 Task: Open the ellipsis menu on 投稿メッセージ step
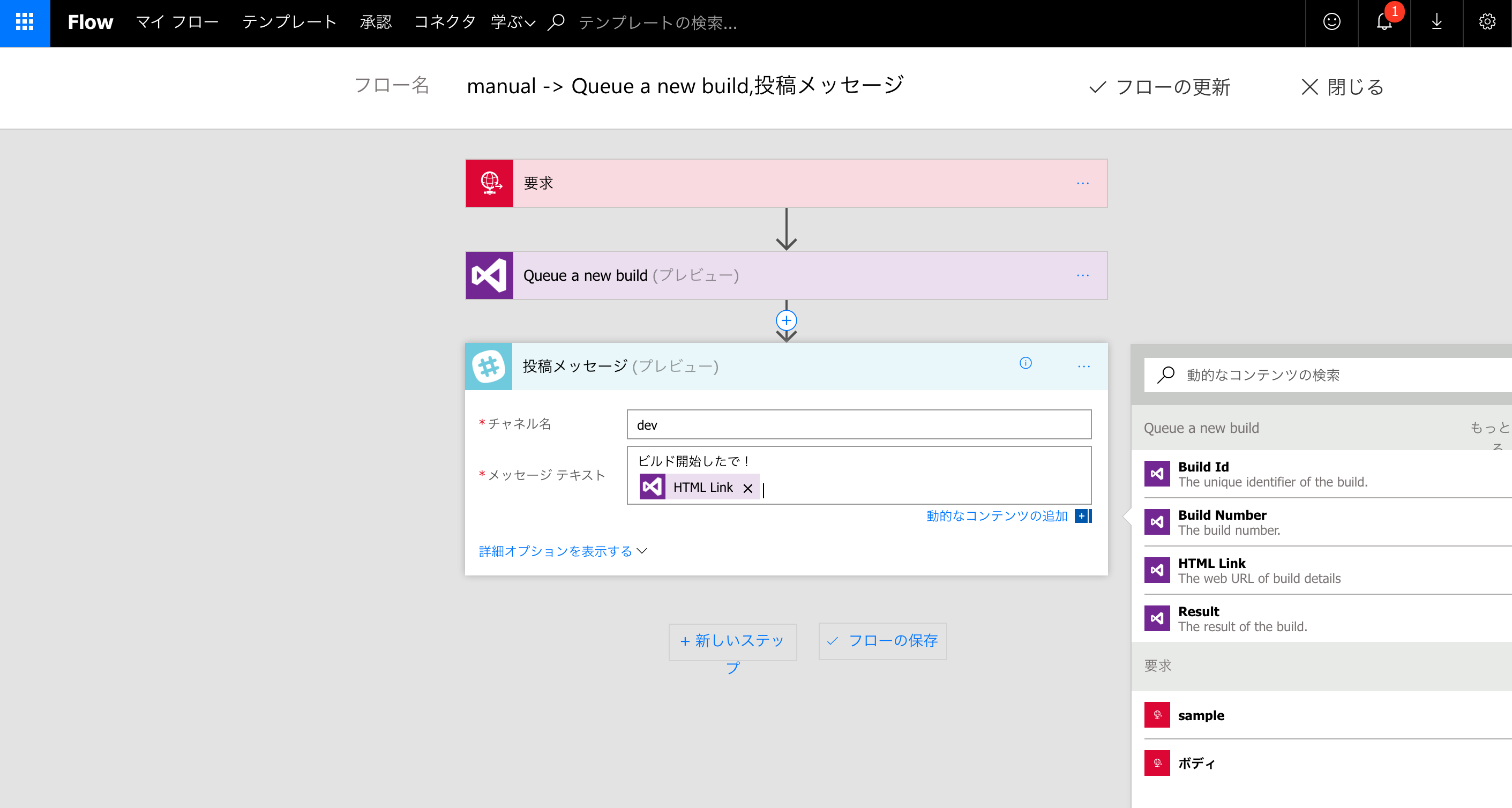coord(1083,366)
